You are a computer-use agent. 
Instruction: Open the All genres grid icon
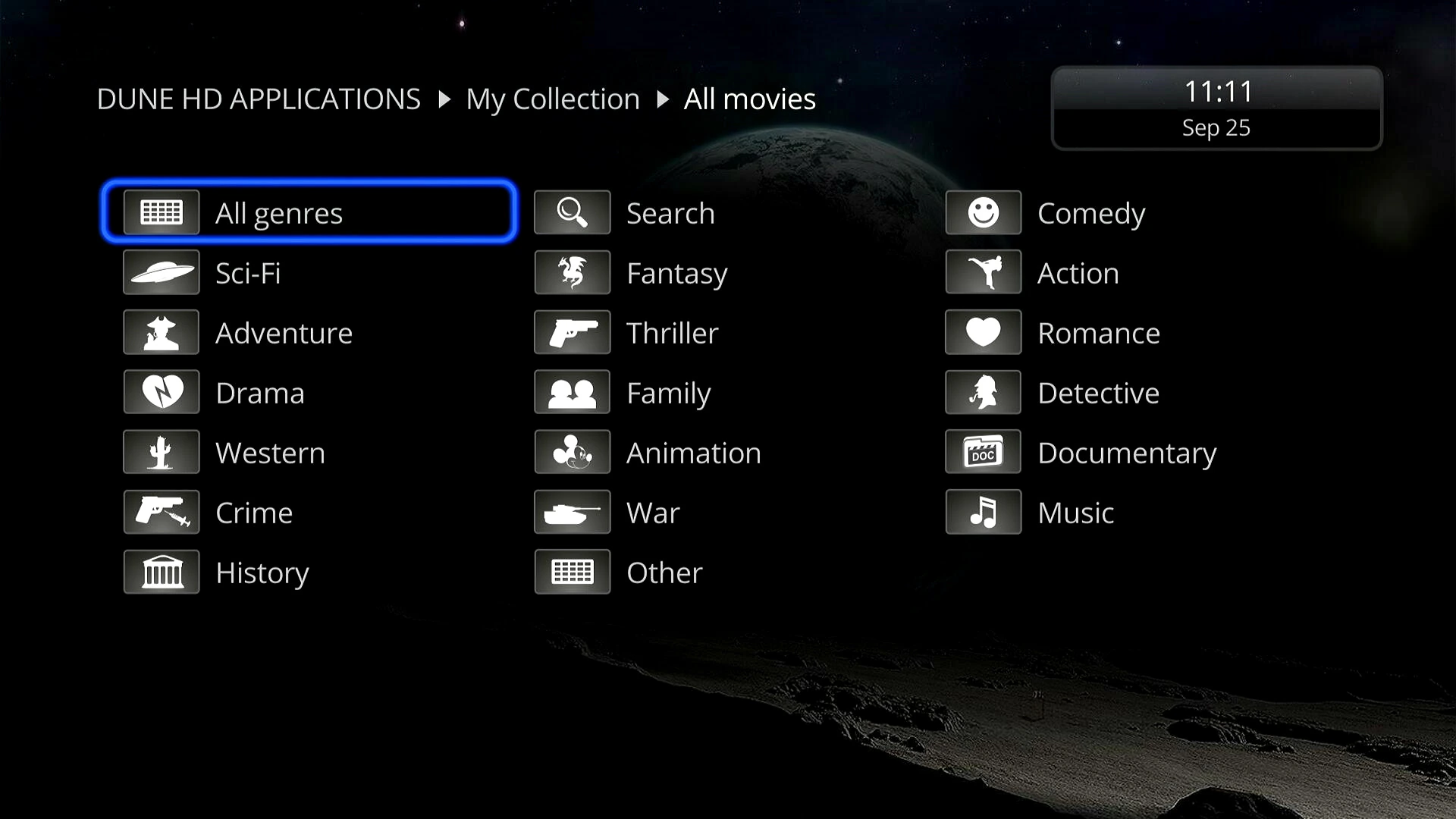coord(162,212)
